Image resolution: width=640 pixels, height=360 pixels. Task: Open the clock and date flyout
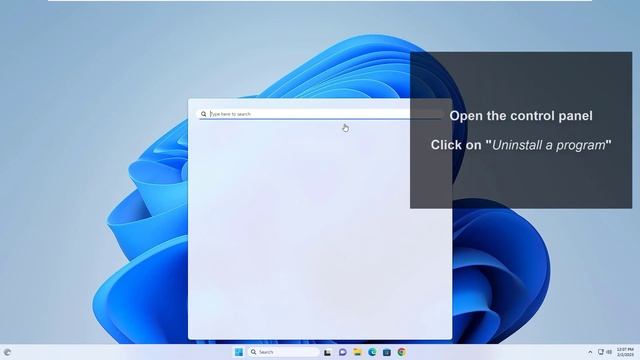click(625, 352)
